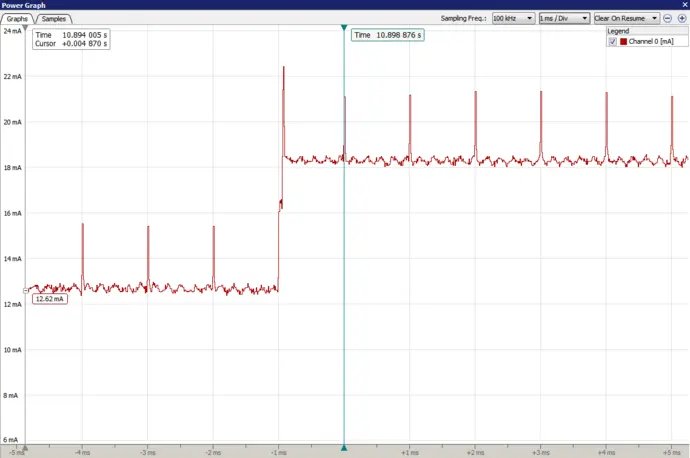Image resolution: width=690 pixels, height=458 pixels.
Task: Click the red Channel 0 color swatch
Action: (623, 41)
